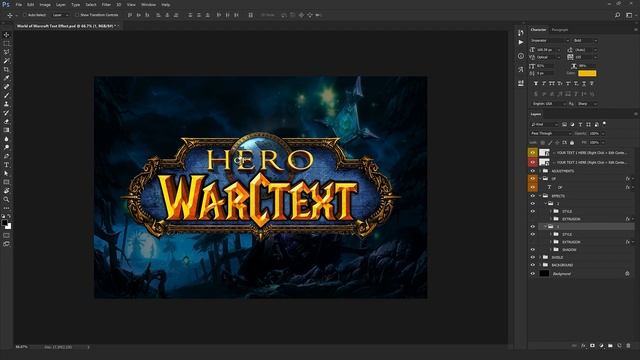640x360 pixels.
Task: Switch to the Paragraph tab
Action: 560,30
